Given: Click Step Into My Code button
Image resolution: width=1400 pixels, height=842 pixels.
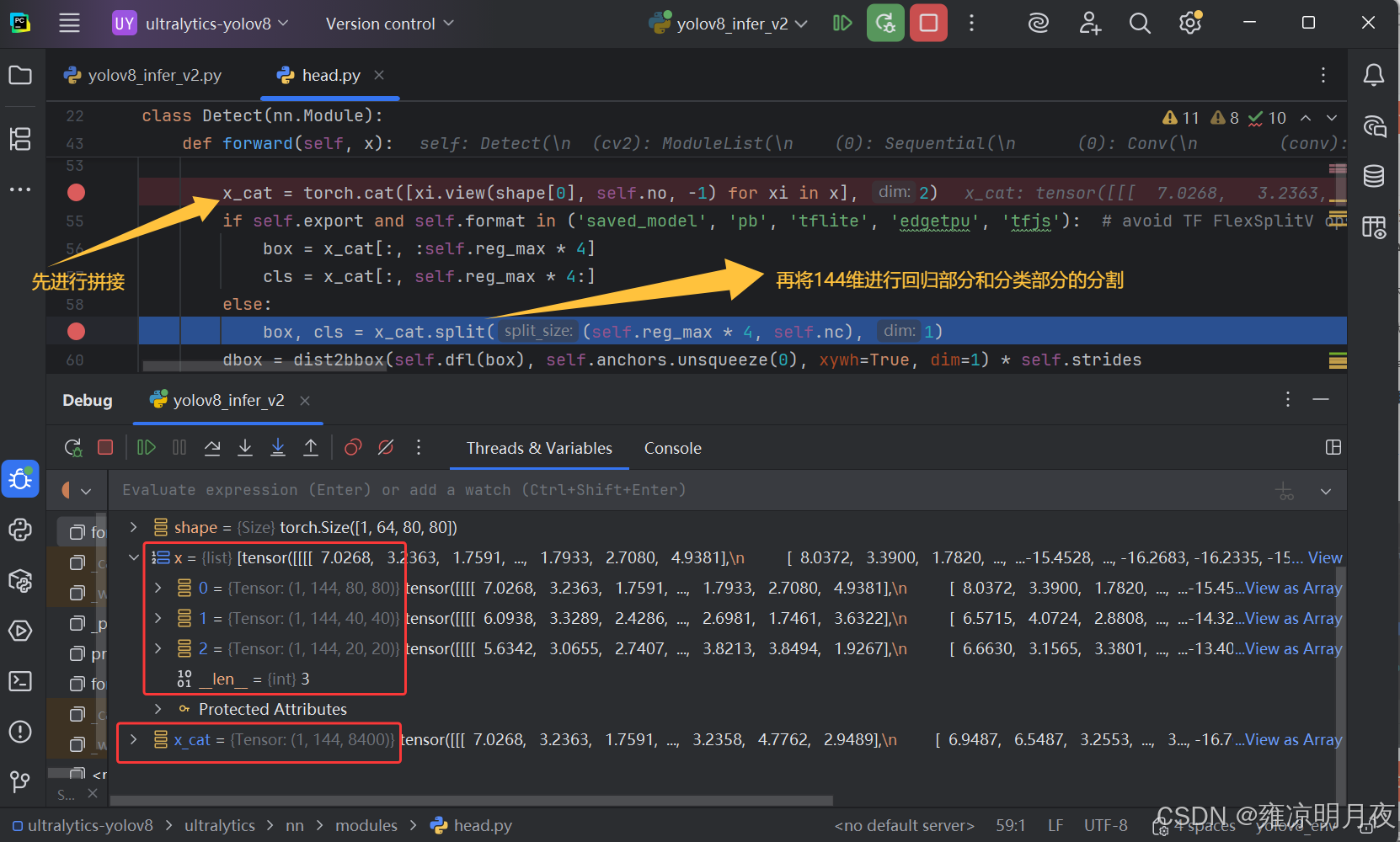Looking at the screenshot, I should click(x=278, y=447).
